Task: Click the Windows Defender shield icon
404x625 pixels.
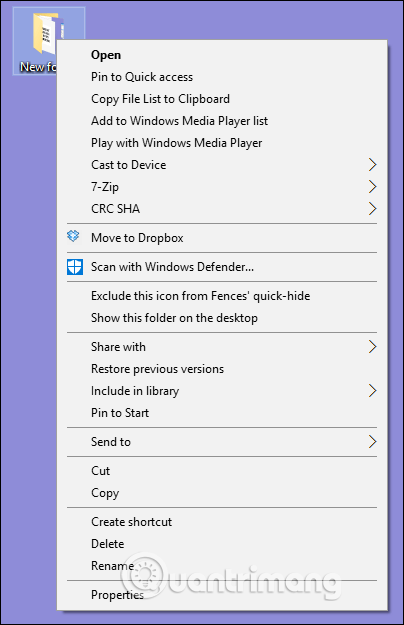Action: tap(75, 267)
